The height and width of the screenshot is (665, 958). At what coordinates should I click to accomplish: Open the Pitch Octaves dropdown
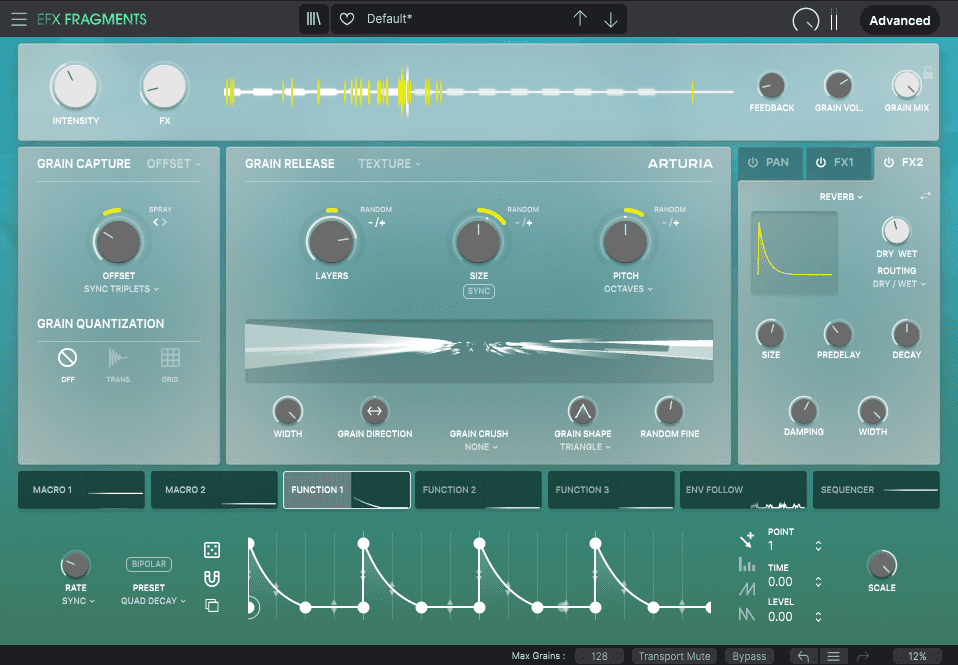(x=628, y=288)
